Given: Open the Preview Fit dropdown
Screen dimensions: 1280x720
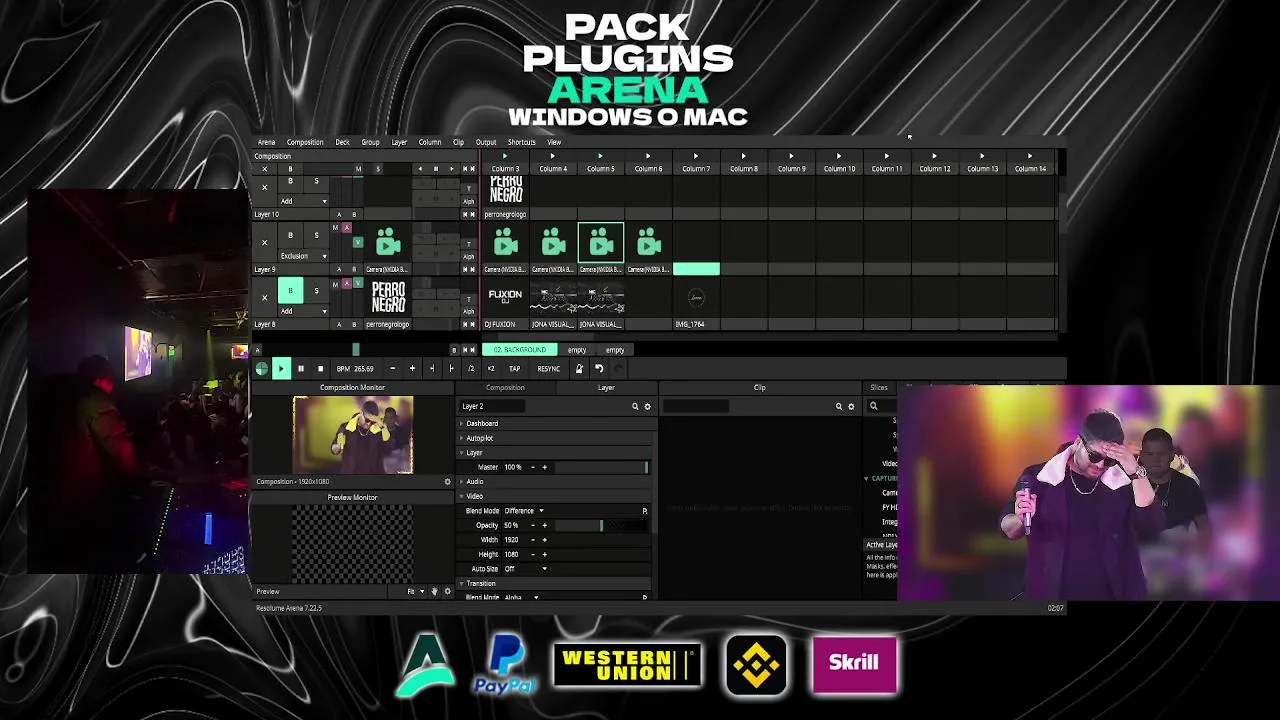Looking at the screenshot, I should tap(415, 592).
